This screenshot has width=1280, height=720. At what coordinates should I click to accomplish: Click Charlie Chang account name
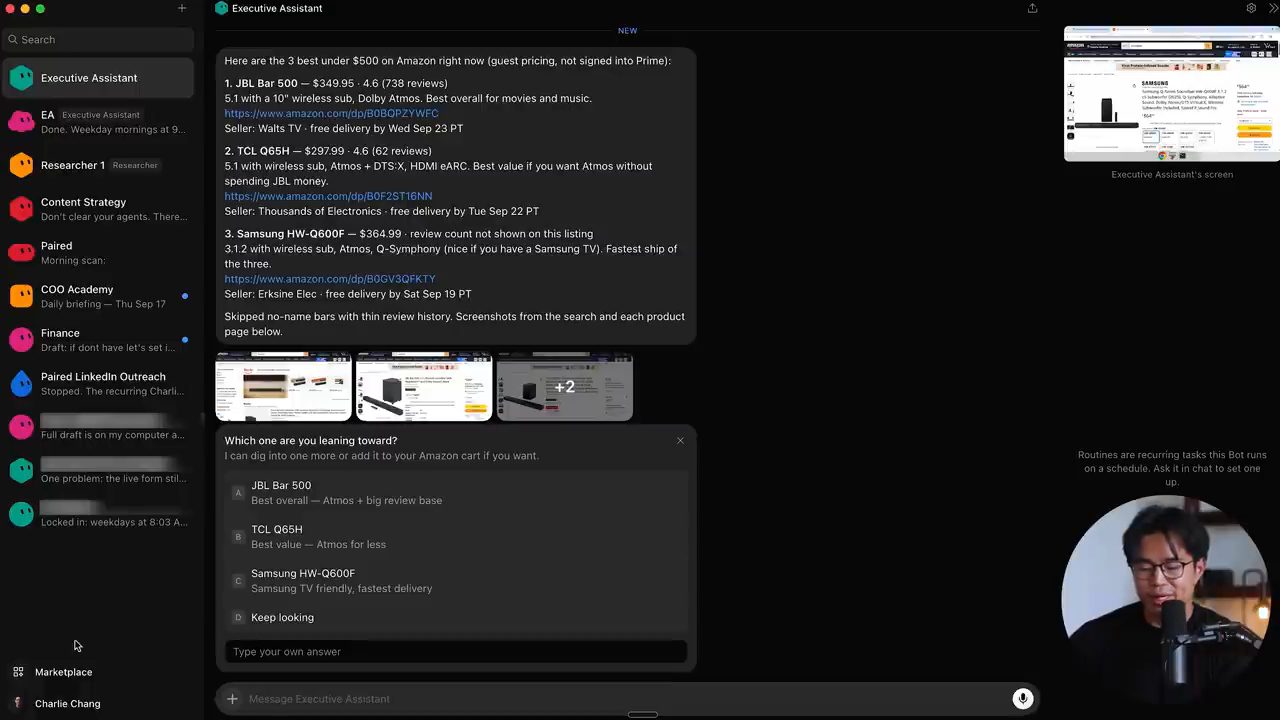coord(67,704)
